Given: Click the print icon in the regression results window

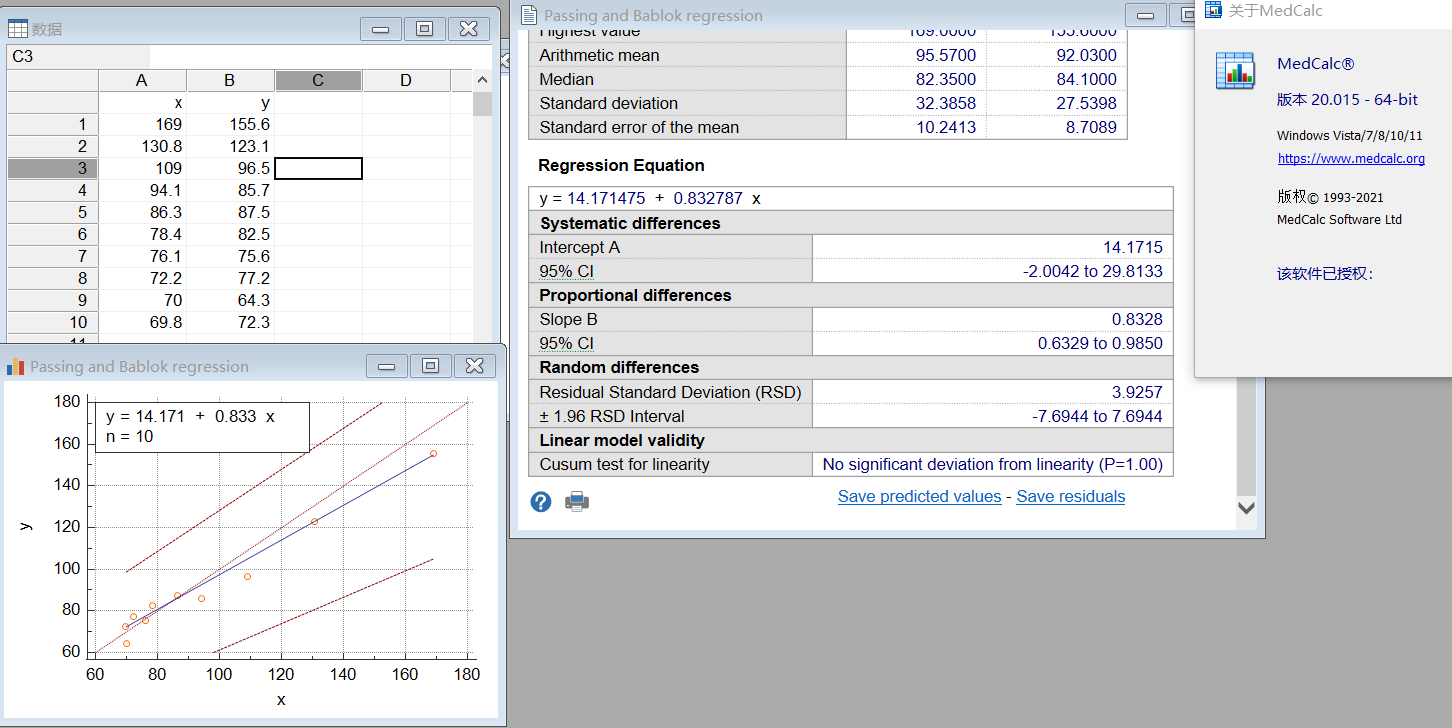Looking at the screenshot, I should point(577,501).
